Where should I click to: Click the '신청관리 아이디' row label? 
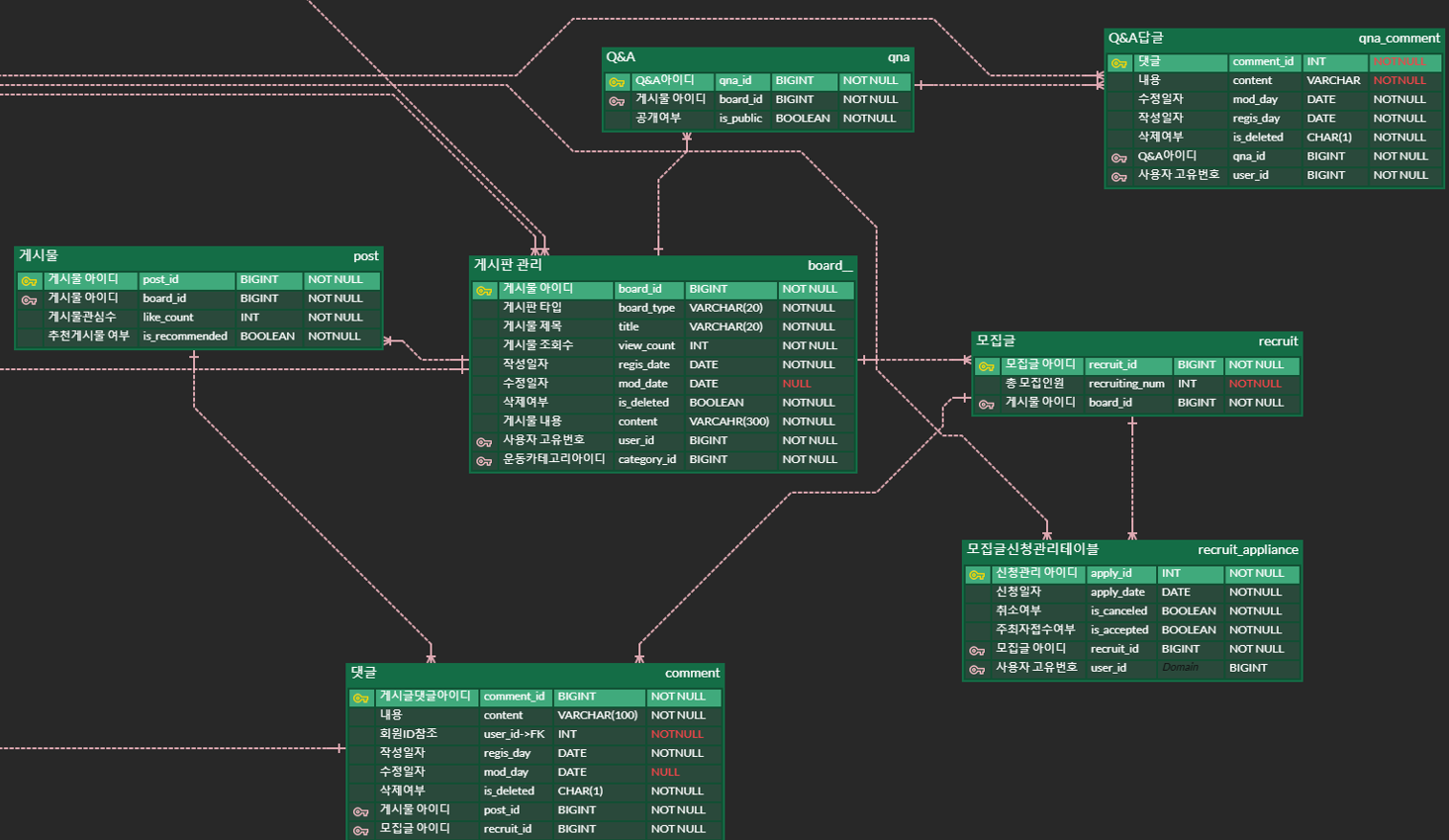1036,573
